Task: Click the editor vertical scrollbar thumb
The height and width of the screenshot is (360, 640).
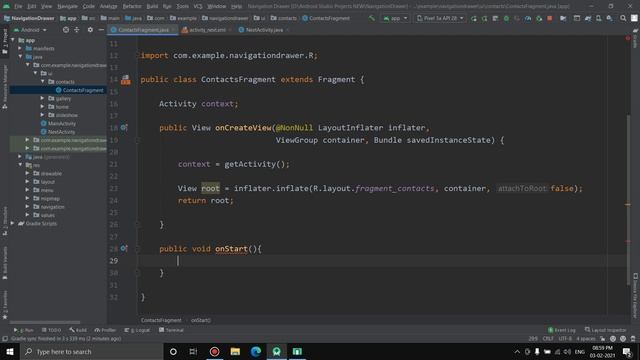Action: coord(629,200)
